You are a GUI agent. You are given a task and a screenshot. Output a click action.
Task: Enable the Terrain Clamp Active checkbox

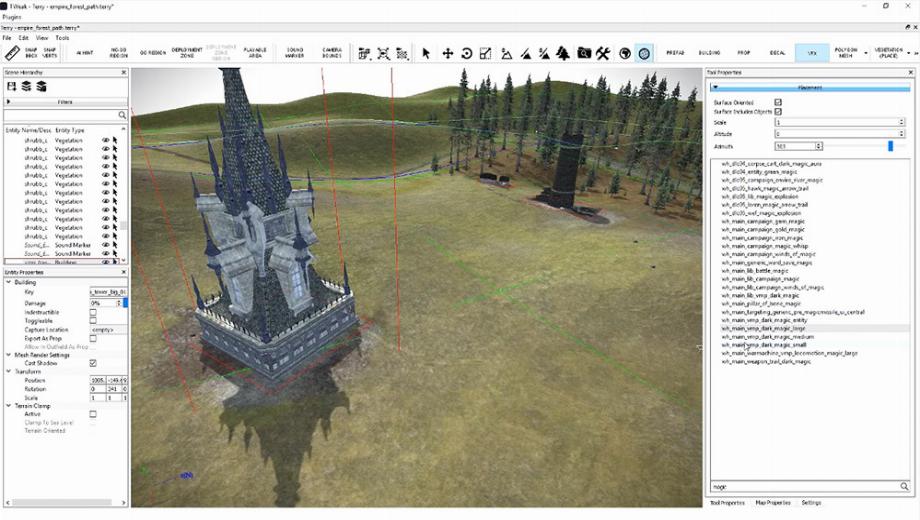[x=93, y=414]
